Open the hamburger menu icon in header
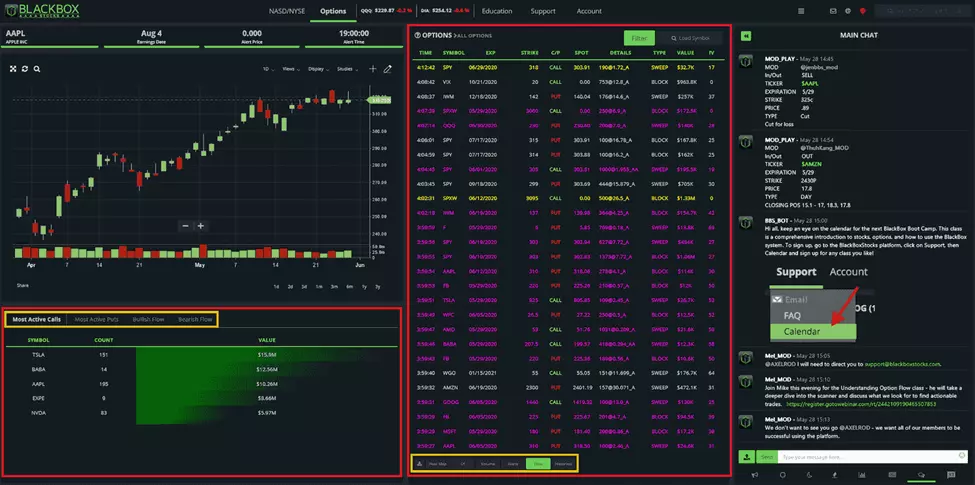This screenshot has height=485, width=975. (801, 11)
